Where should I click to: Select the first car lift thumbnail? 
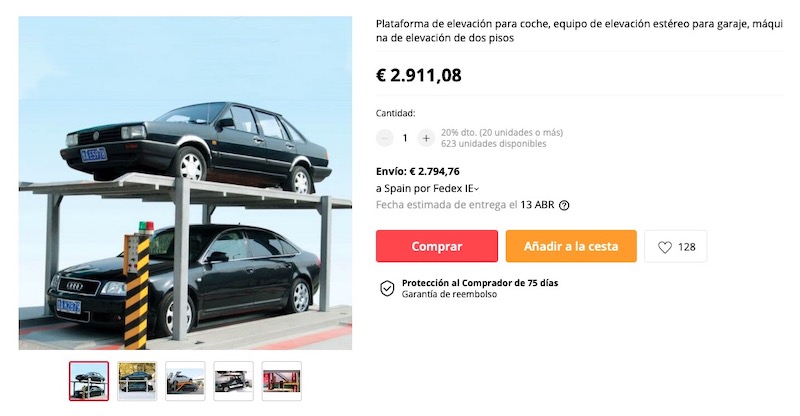click(89, 381)
